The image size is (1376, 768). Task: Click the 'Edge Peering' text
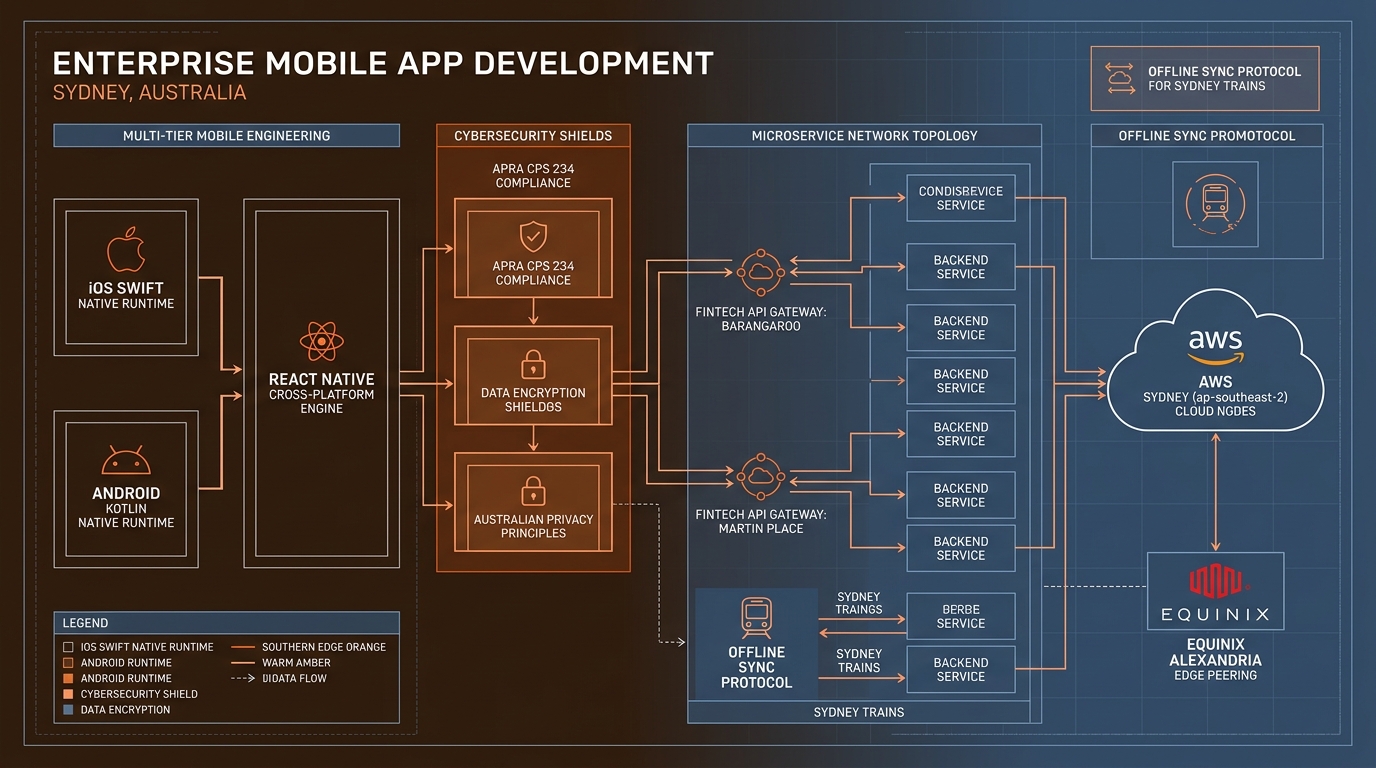pyautogui.click(x=1215, y=675)
